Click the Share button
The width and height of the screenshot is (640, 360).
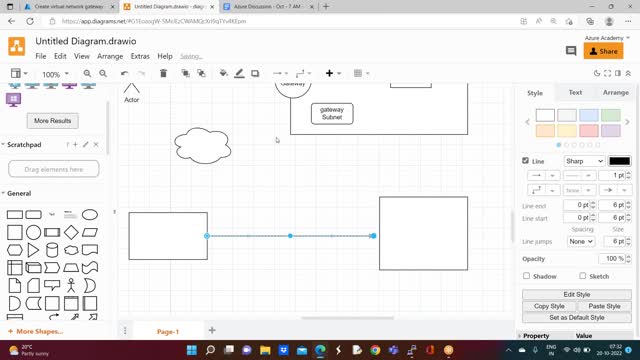603,51
